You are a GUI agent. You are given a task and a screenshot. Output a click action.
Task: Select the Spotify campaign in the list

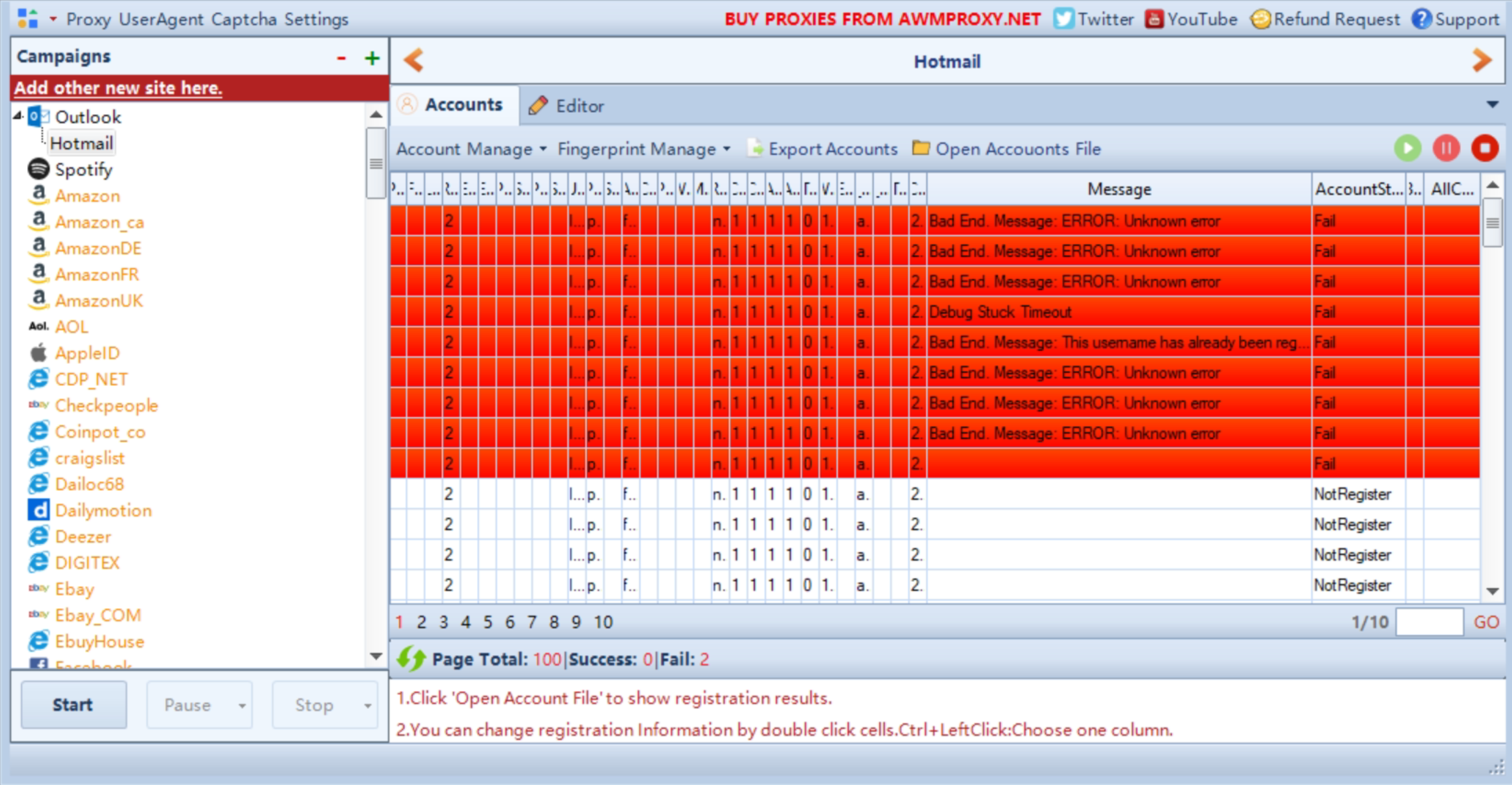tap(83, 169)
